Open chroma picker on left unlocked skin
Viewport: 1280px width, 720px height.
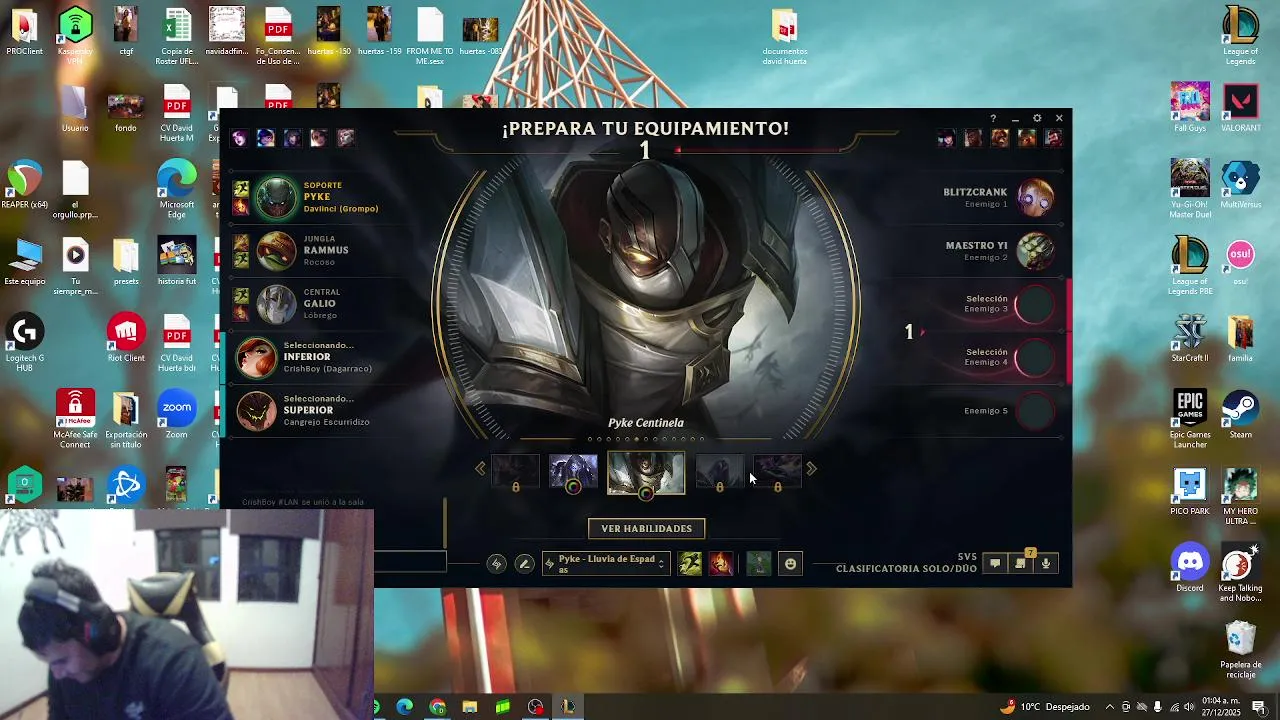click(573, 487)
